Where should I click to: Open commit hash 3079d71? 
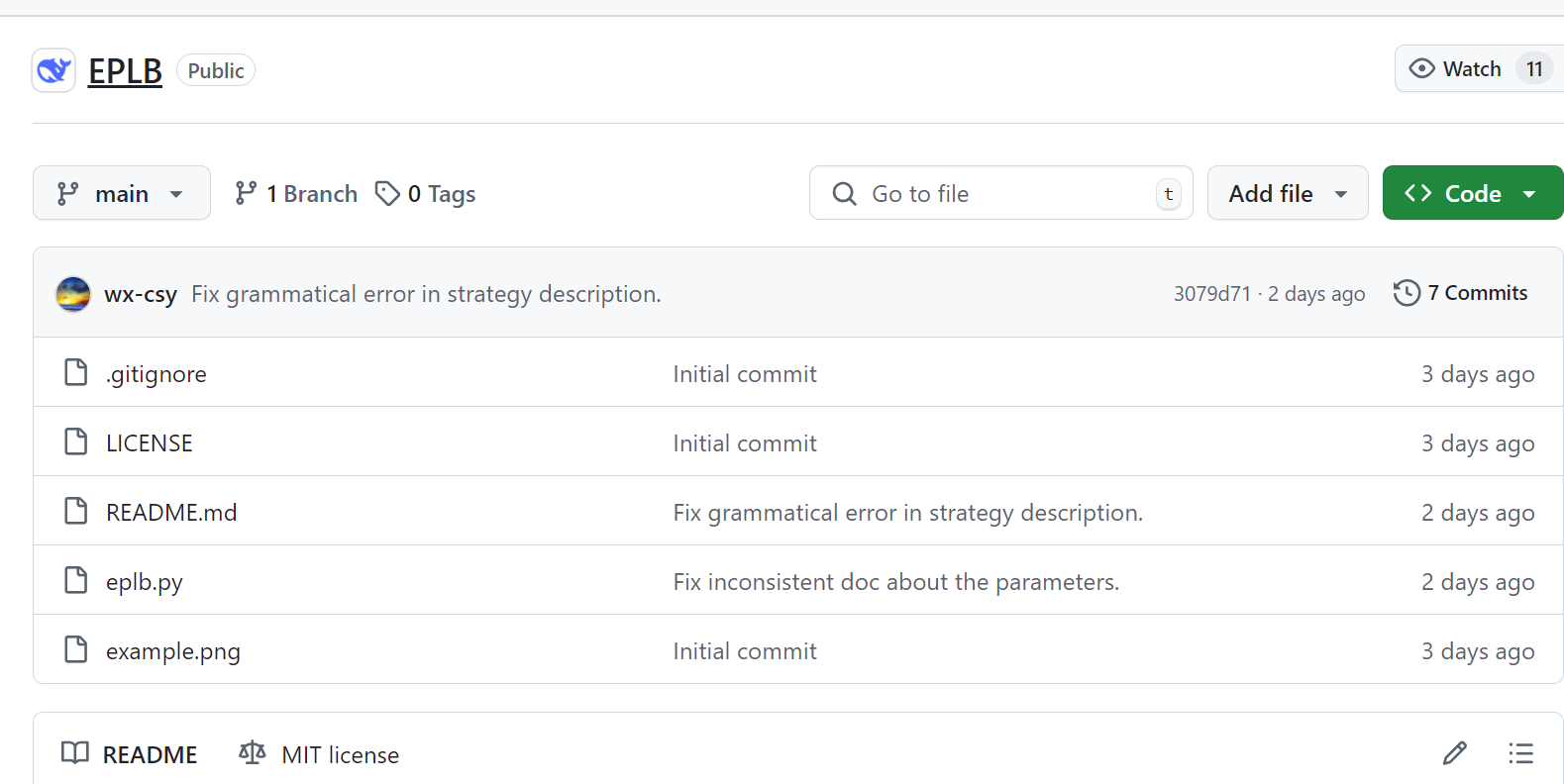pos(1212,294)
